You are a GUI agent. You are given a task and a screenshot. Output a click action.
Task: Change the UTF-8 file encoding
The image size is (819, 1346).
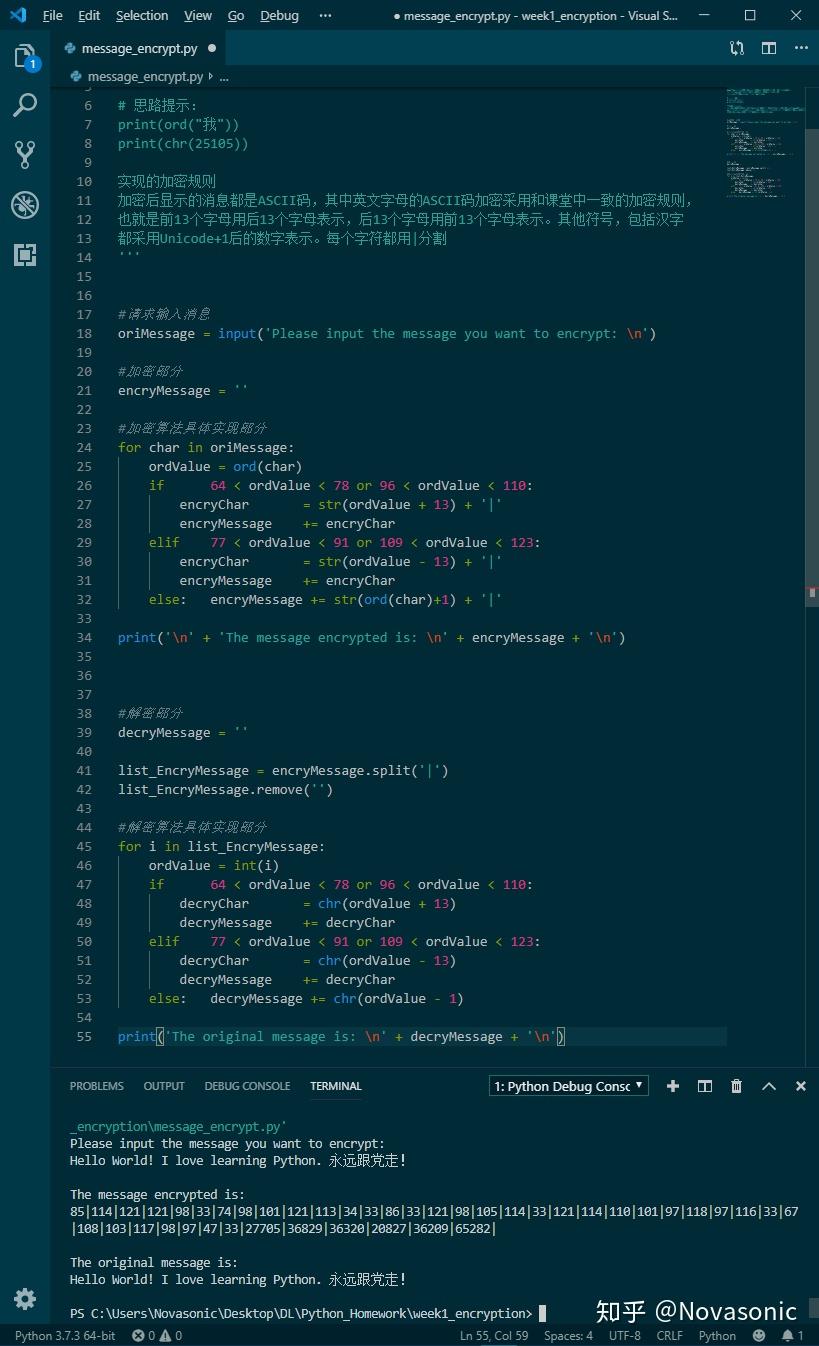tap(625, 1336)
